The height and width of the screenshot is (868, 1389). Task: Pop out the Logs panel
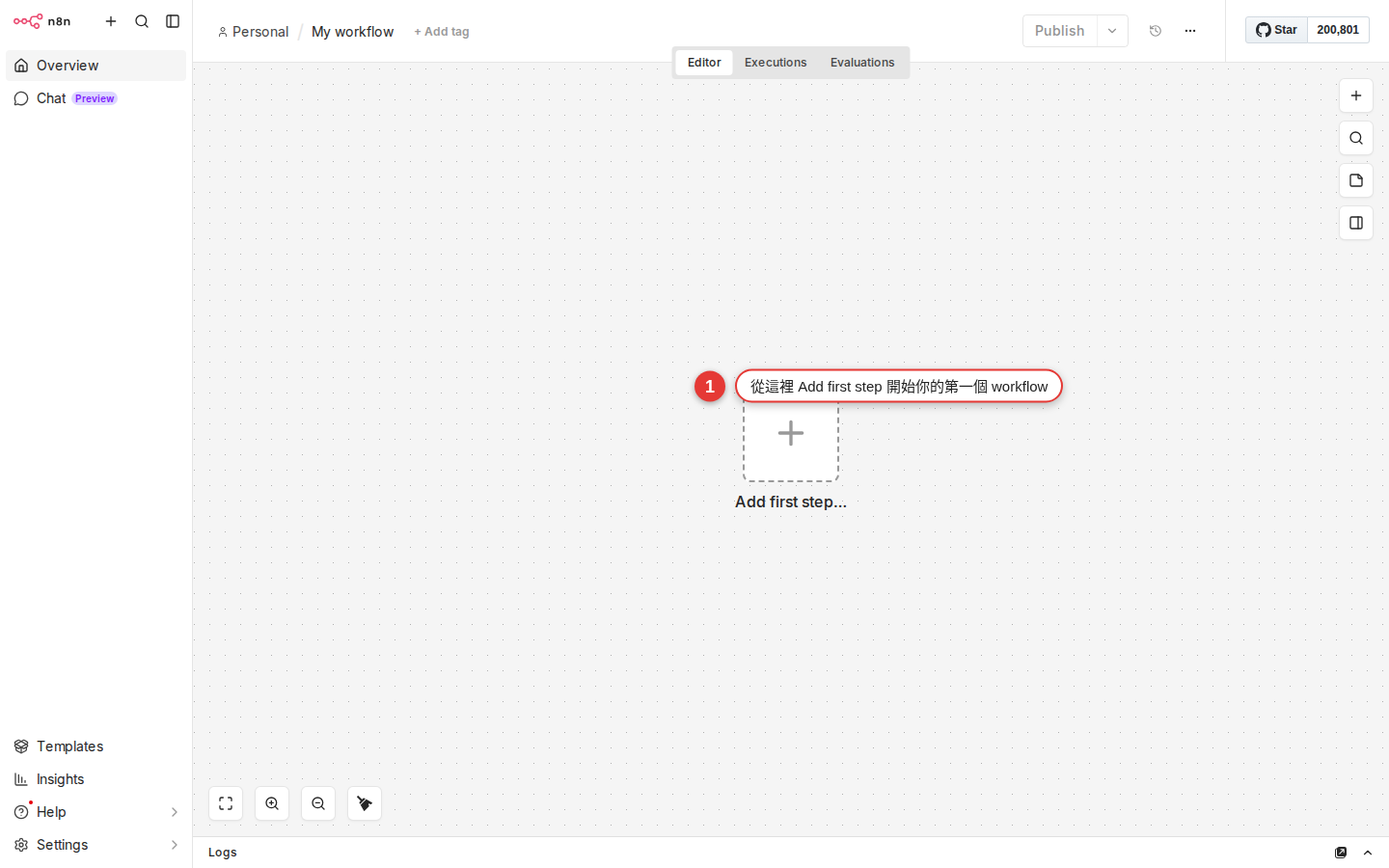click(x=1341, y=853)
